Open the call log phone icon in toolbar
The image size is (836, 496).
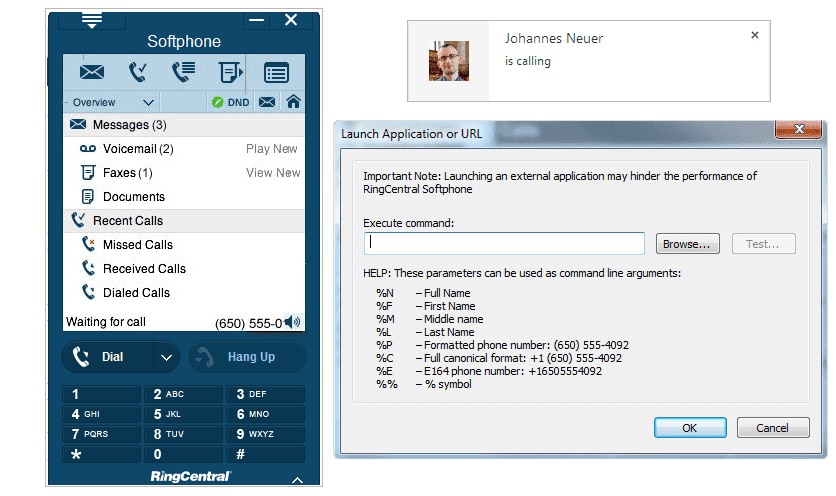(x=138, y=72)
